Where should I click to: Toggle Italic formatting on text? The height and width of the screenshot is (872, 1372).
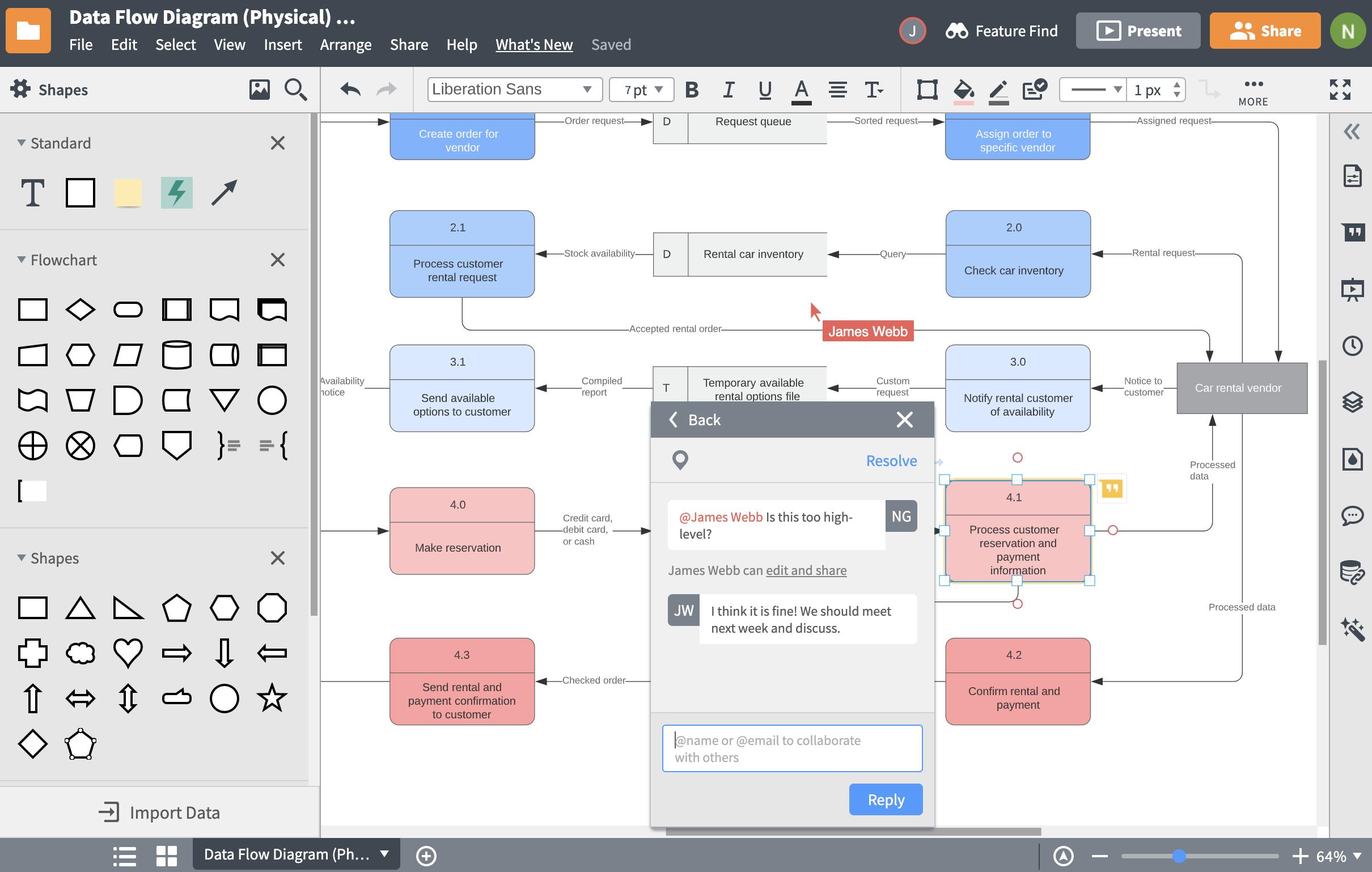(x=728, y=89)
